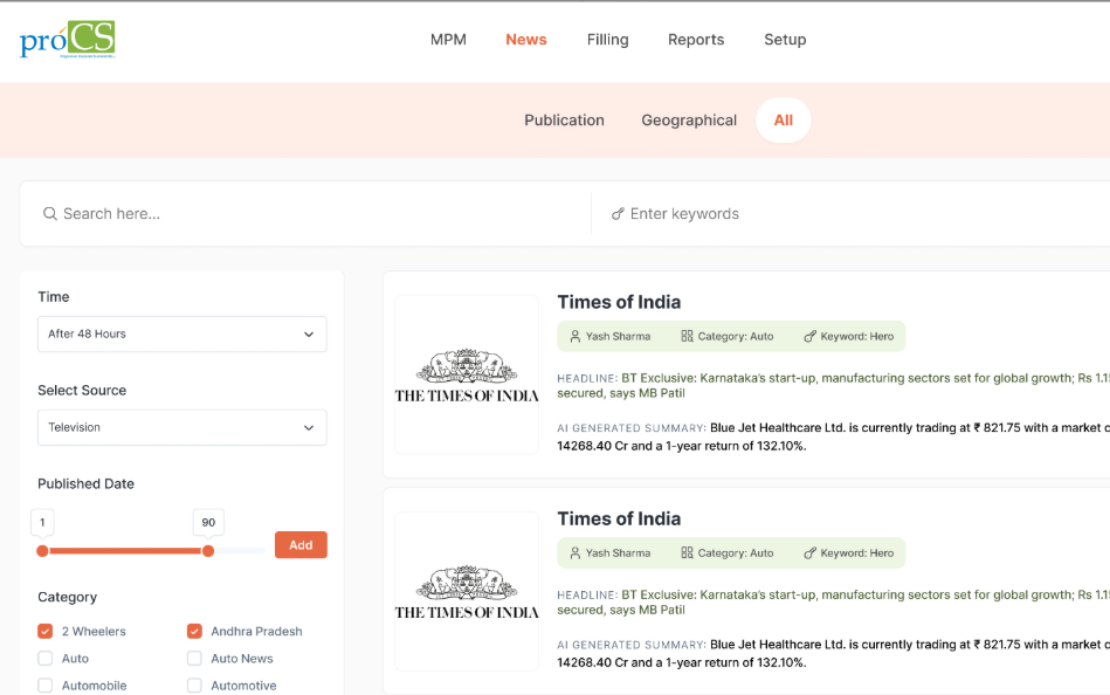Open the Setup menu item
This screenshot has width=1110, height=695.
[784, 40]
